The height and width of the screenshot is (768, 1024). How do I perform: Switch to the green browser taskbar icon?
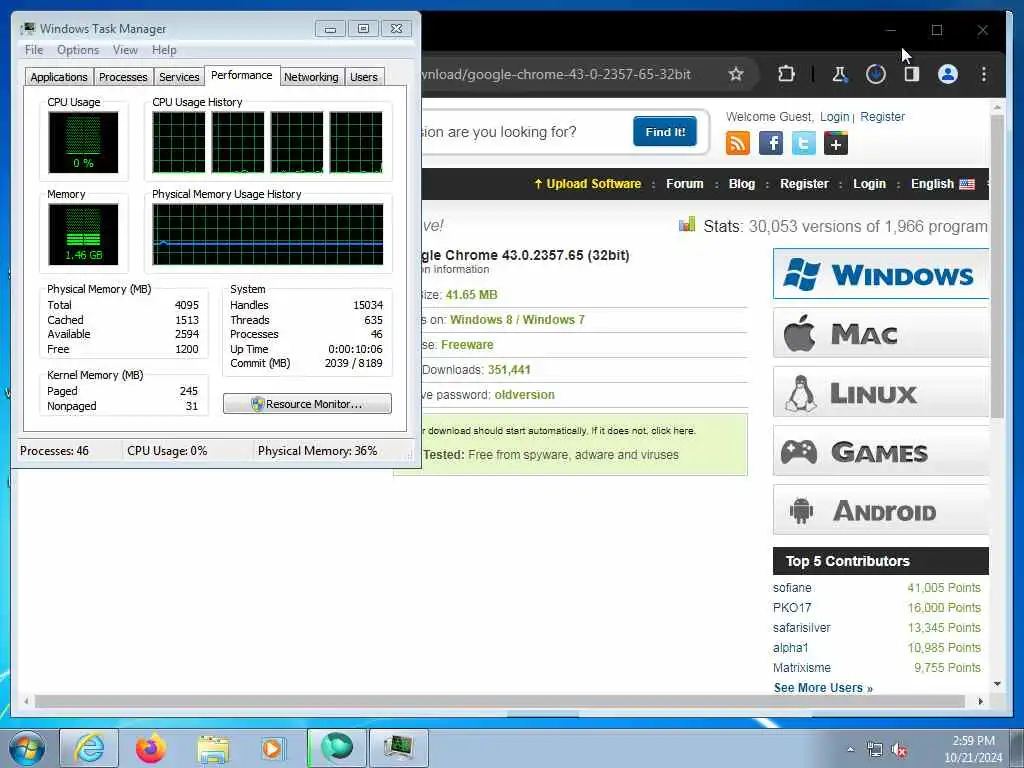[x=336, y=748]
